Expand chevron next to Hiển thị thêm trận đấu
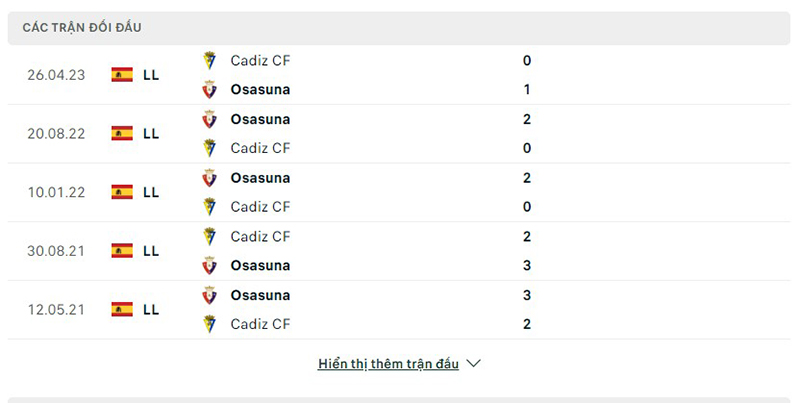This screenshot has height=403, width=800. pos(474,364)
